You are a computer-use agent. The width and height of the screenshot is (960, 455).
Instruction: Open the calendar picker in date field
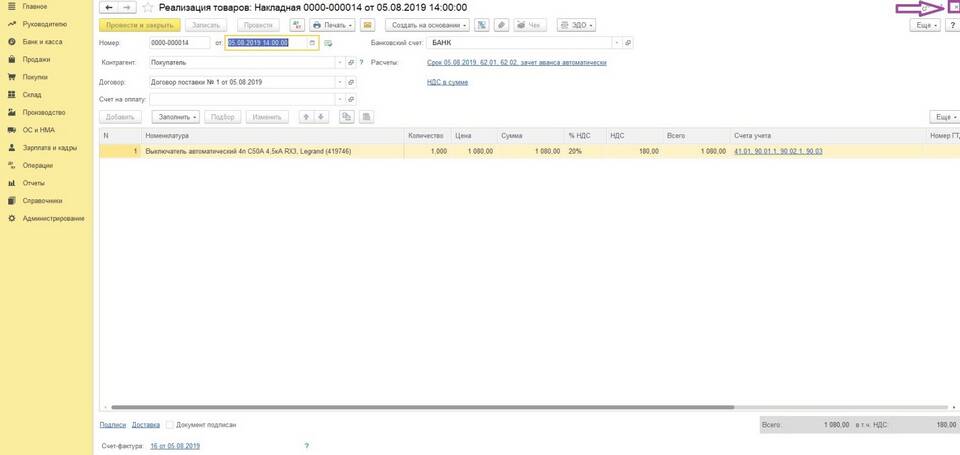(313, 43)
